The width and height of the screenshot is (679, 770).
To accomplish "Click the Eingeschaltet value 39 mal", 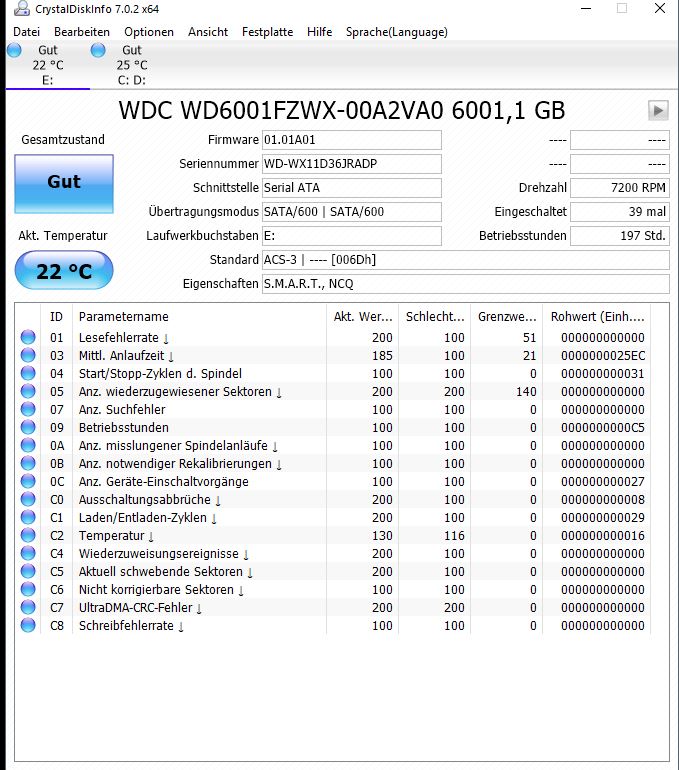I will pos(620,212).
